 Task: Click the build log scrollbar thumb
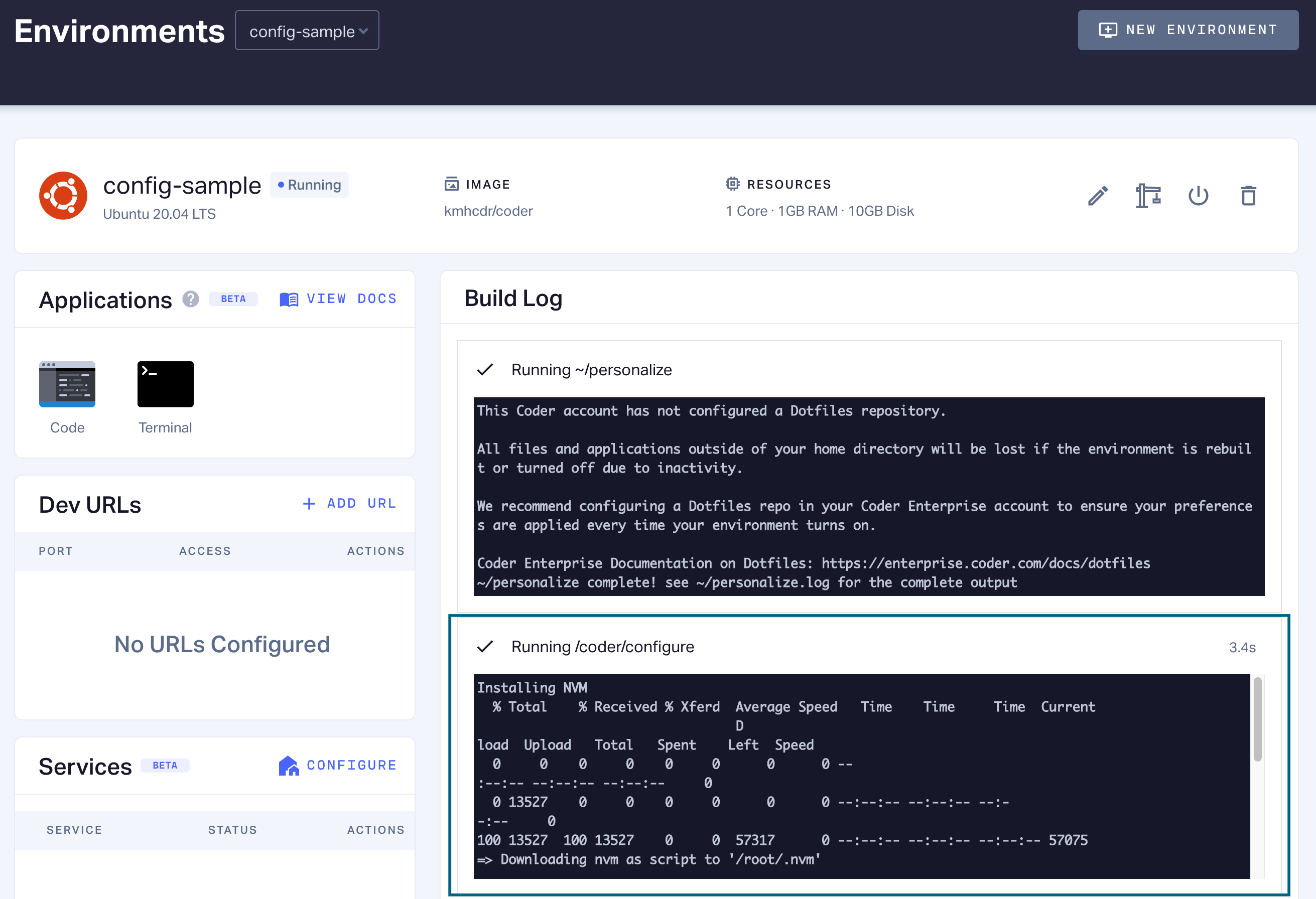click(x=1257, y=719)
